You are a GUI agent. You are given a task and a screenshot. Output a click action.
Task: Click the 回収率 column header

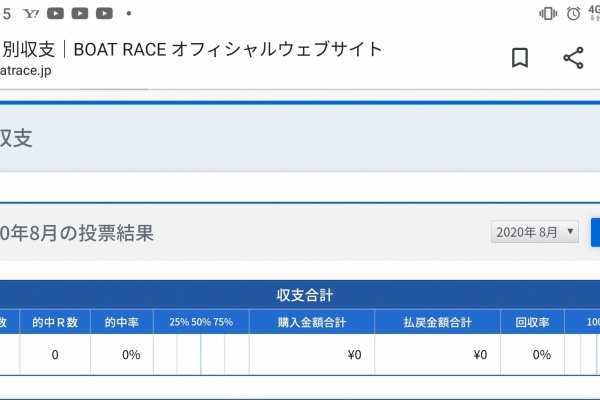533,322
